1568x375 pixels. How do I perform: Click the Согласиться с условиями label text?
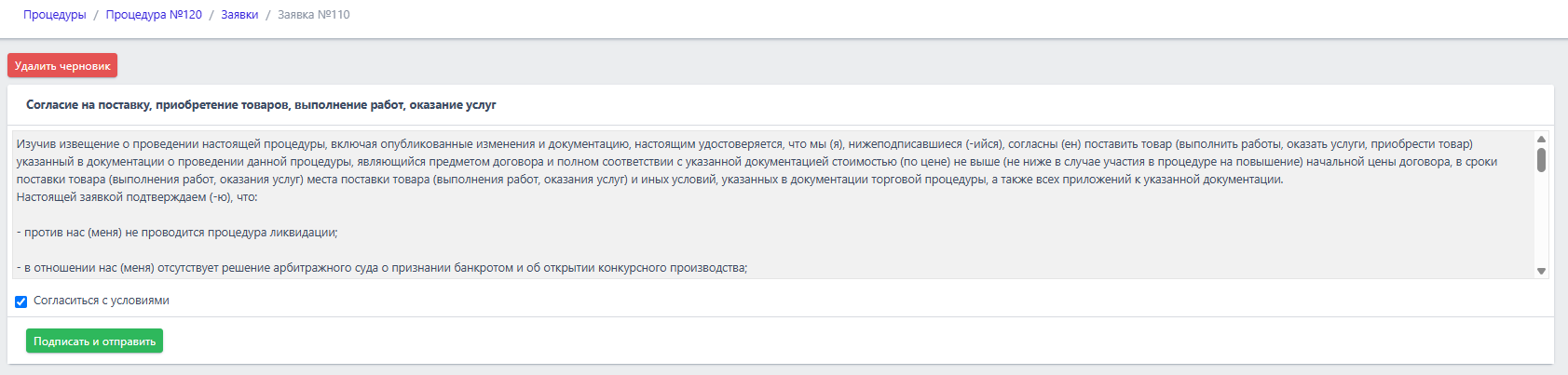[102, 301]
